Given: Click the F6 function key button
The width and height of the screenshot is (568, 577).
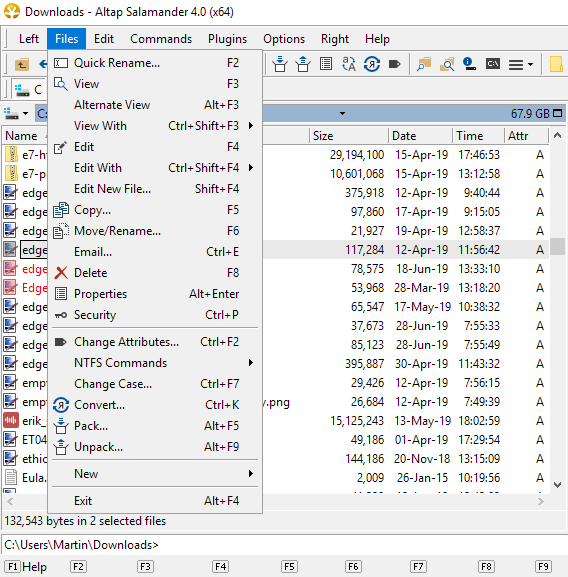Looking at the screenshot, I should click(353, 567).
